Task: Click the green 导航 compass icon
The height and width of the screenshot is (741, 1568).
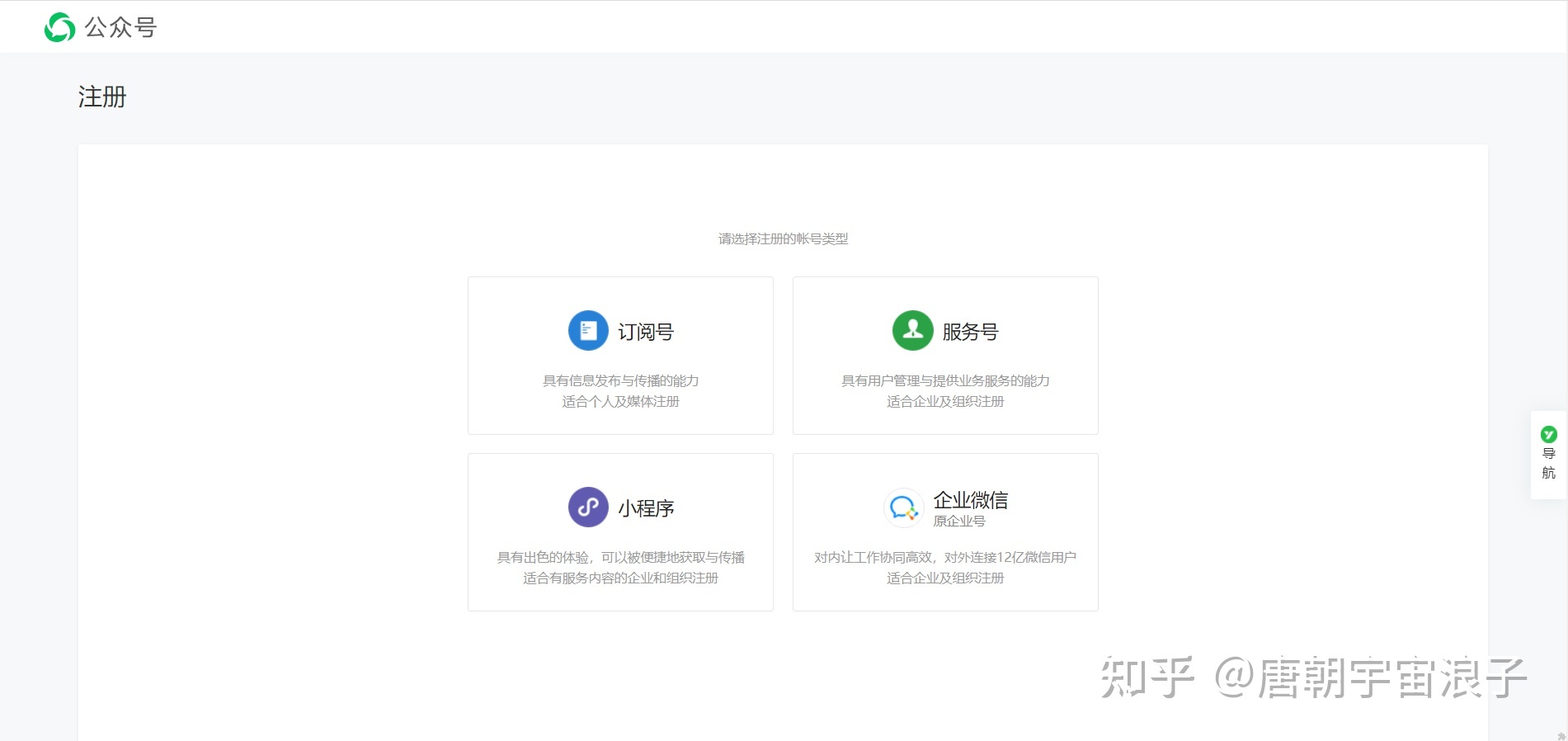Action: click(x=1549, y=434)
